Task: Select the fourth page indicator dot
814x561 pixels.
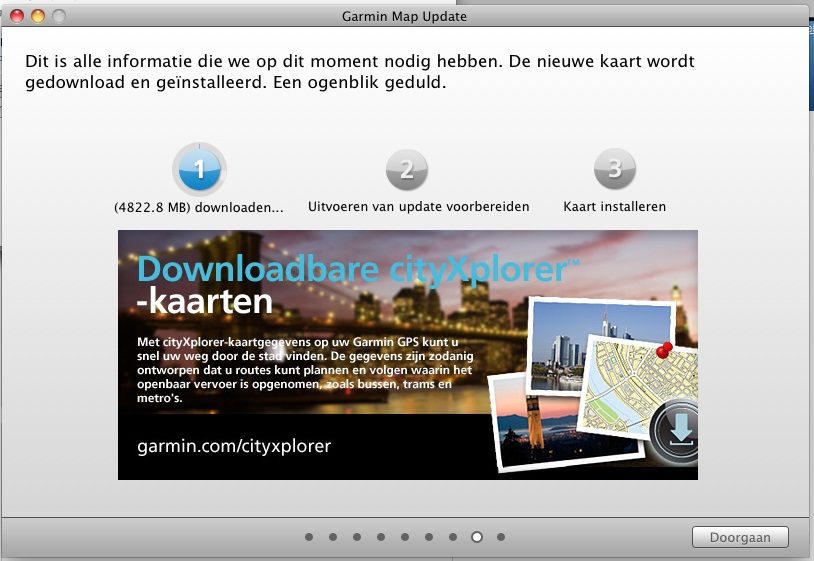Action: tap(381, 537)
